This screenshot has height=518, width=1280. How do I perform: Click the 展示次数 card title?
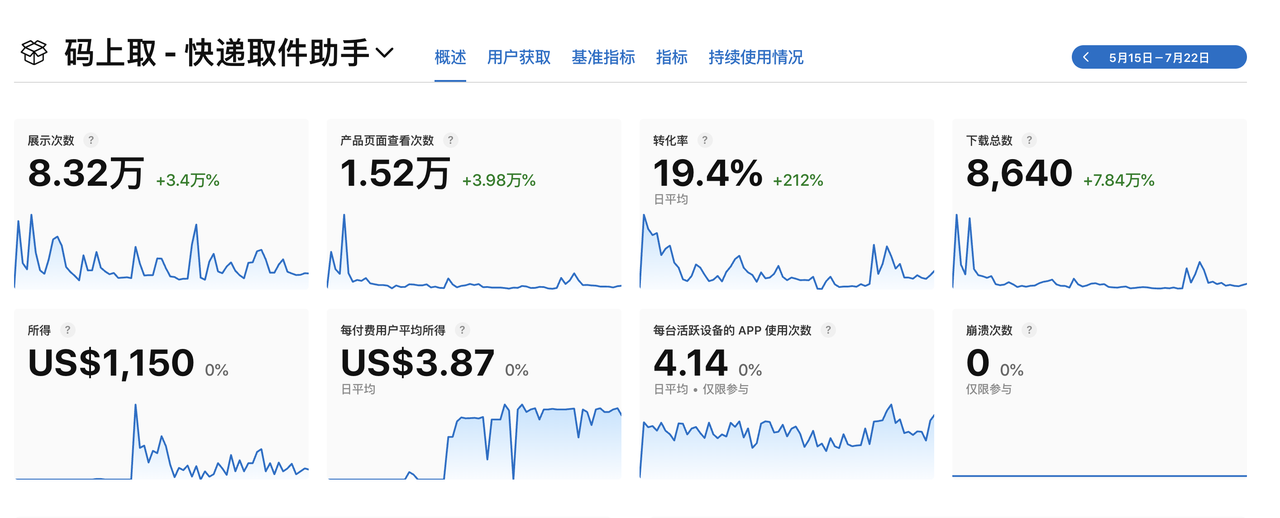pyautogui.click(x=51, y=141)
